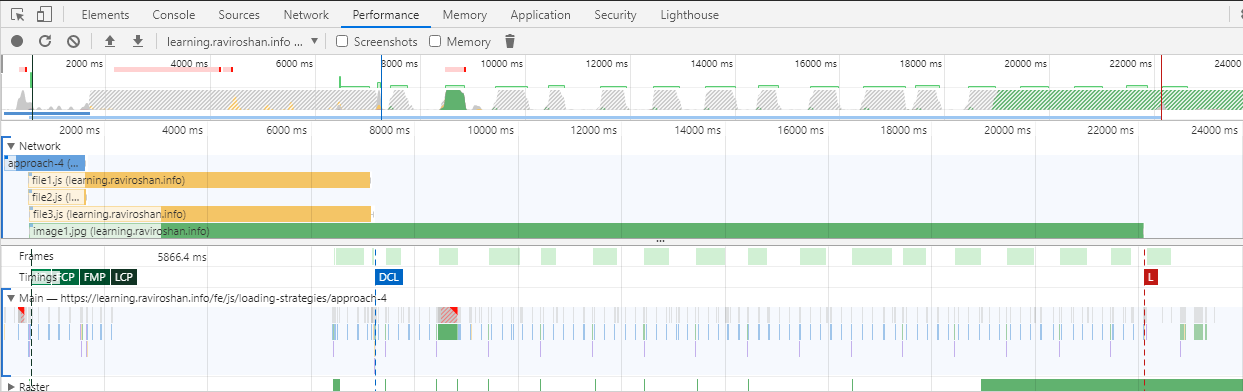
Task: Switch to the Elements tab
Action: [105, 15]
